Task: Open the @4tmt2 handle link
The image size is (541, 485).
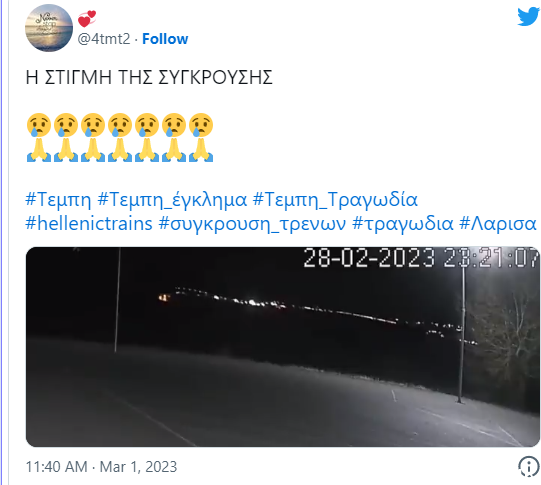Action: [x=104, y=39]
